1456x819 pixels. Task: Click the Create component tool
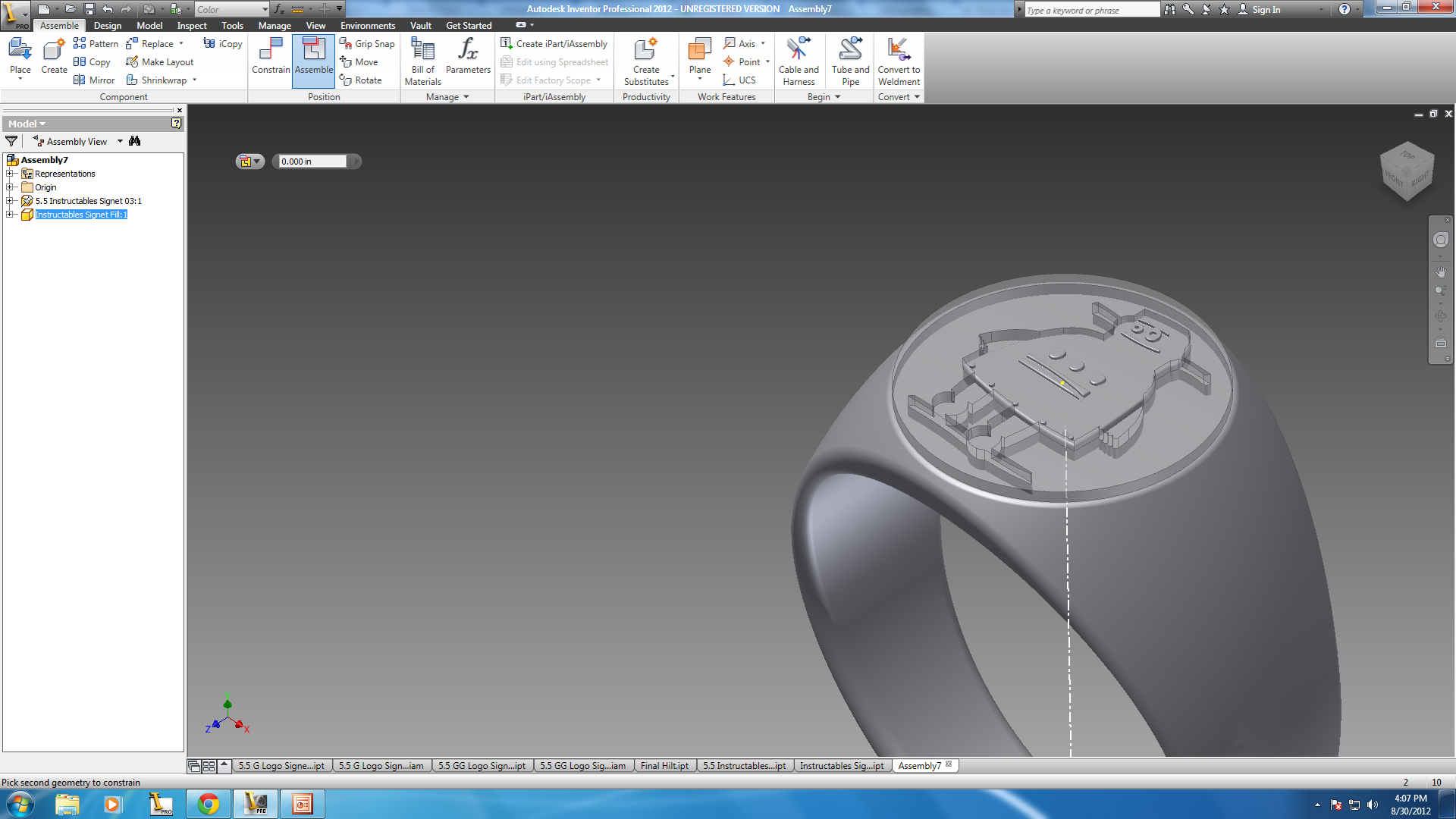tap(54, 58)
